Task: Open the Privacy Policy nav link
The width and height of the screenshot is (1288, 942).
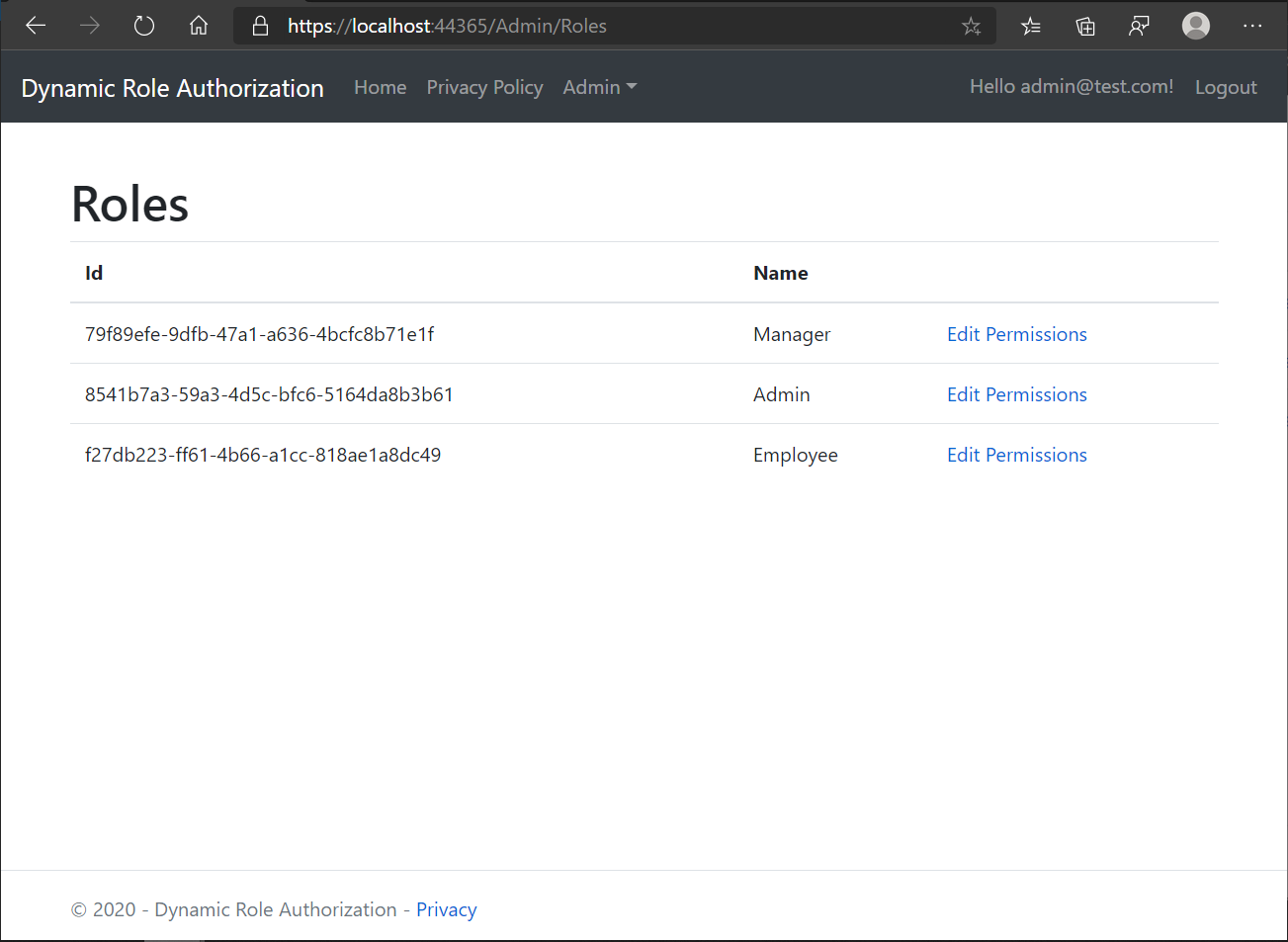Action: pos(484,87)
